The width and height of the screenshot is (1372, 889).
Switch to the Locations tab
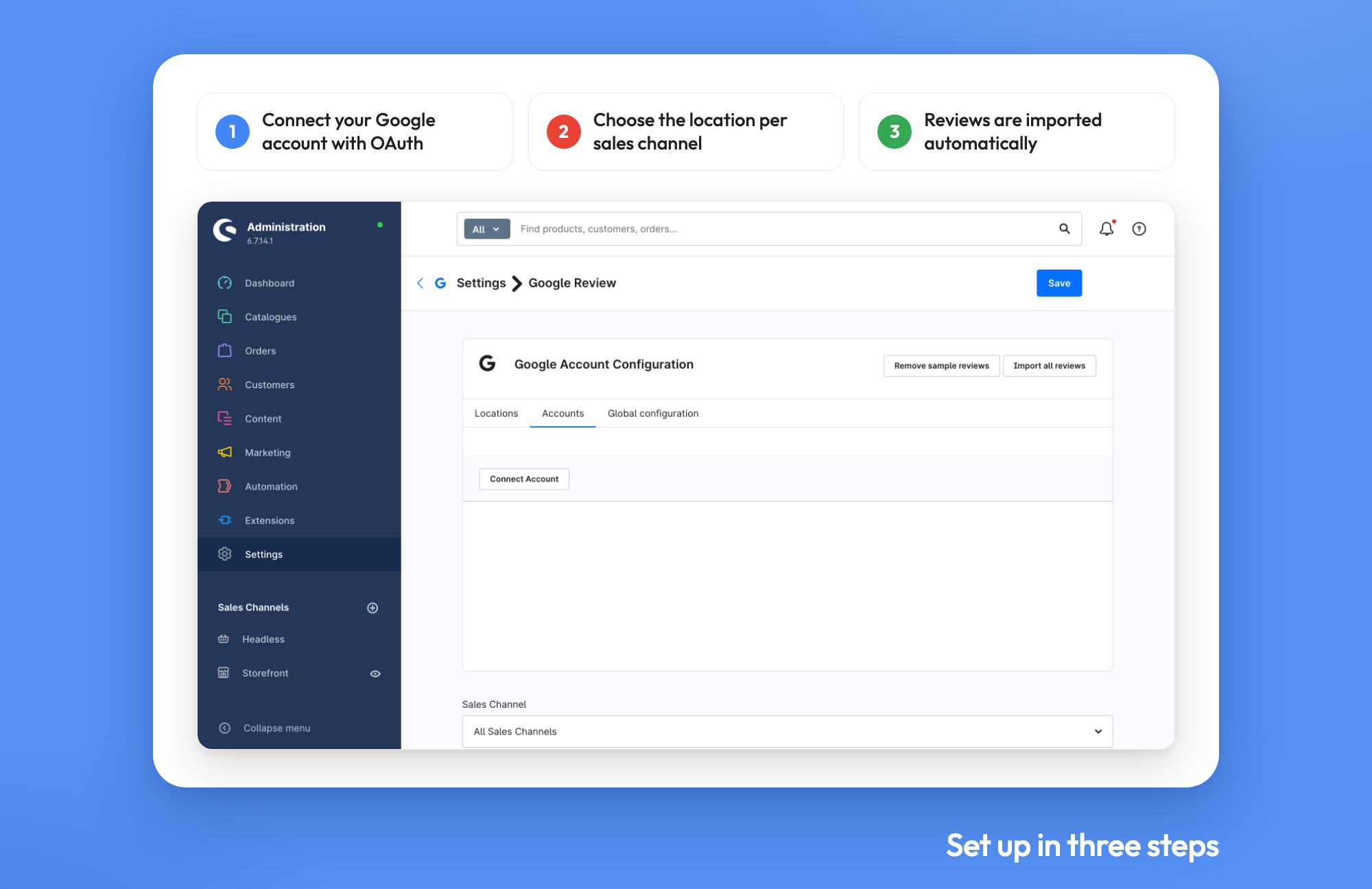click(x=496, y=414)
